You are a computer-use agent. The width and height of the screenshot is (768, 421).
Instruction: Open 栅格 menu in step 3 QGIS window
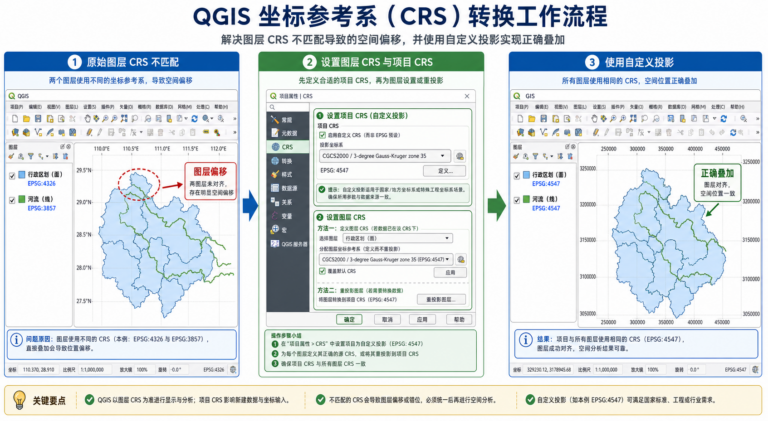tap(656, 107)
